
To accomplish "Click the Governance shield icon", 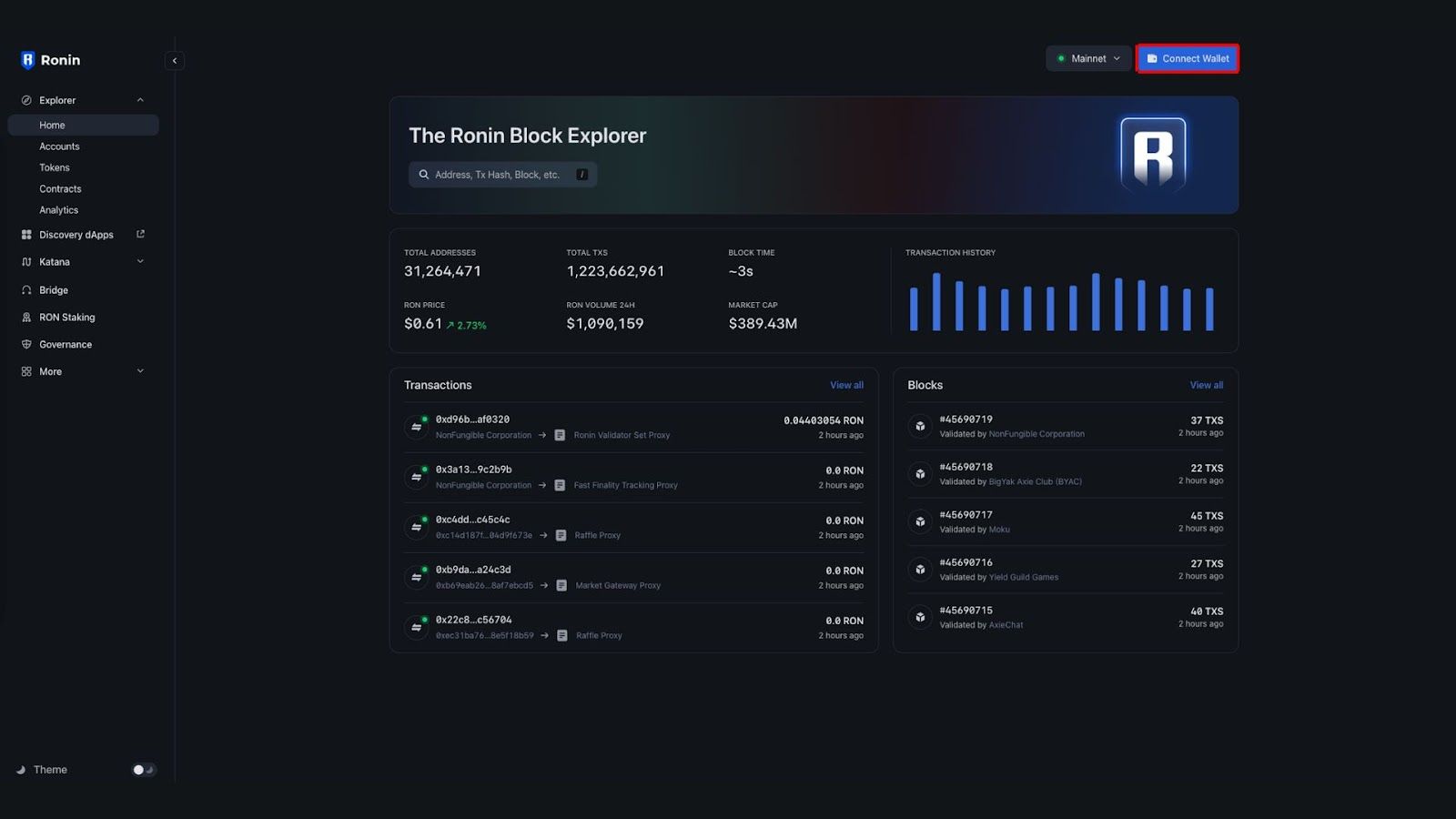I will point(26,345).
